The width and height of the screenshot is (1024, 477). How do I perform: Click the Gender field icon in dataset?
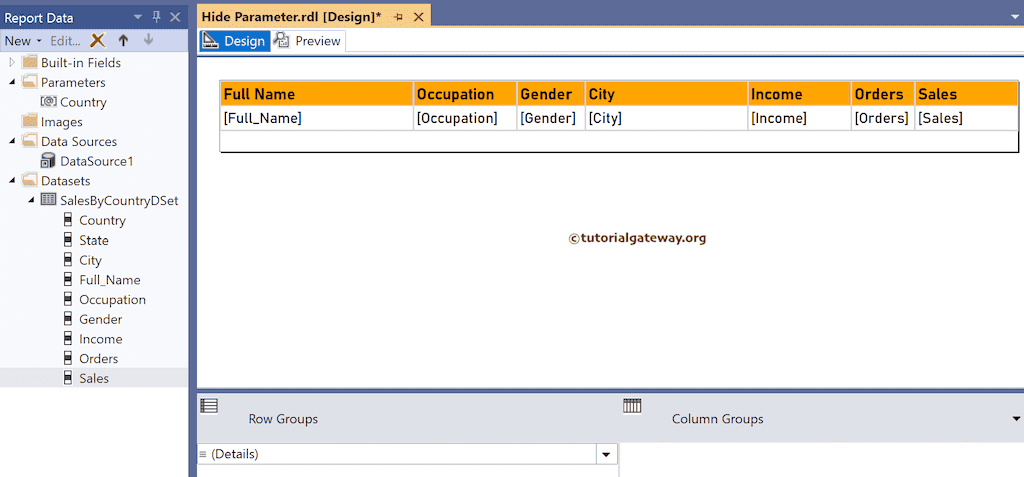[67, 319]
